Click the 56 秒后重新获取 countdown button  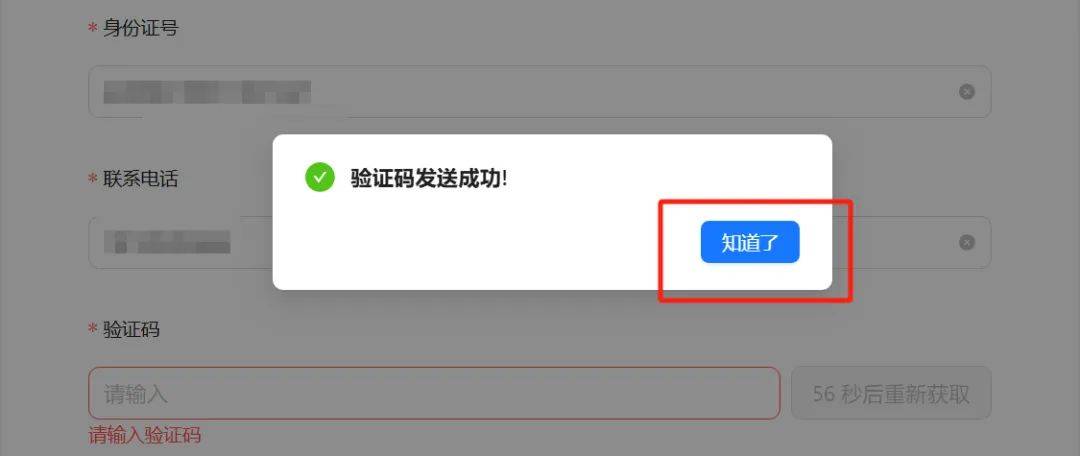click(x=891, y=393)
